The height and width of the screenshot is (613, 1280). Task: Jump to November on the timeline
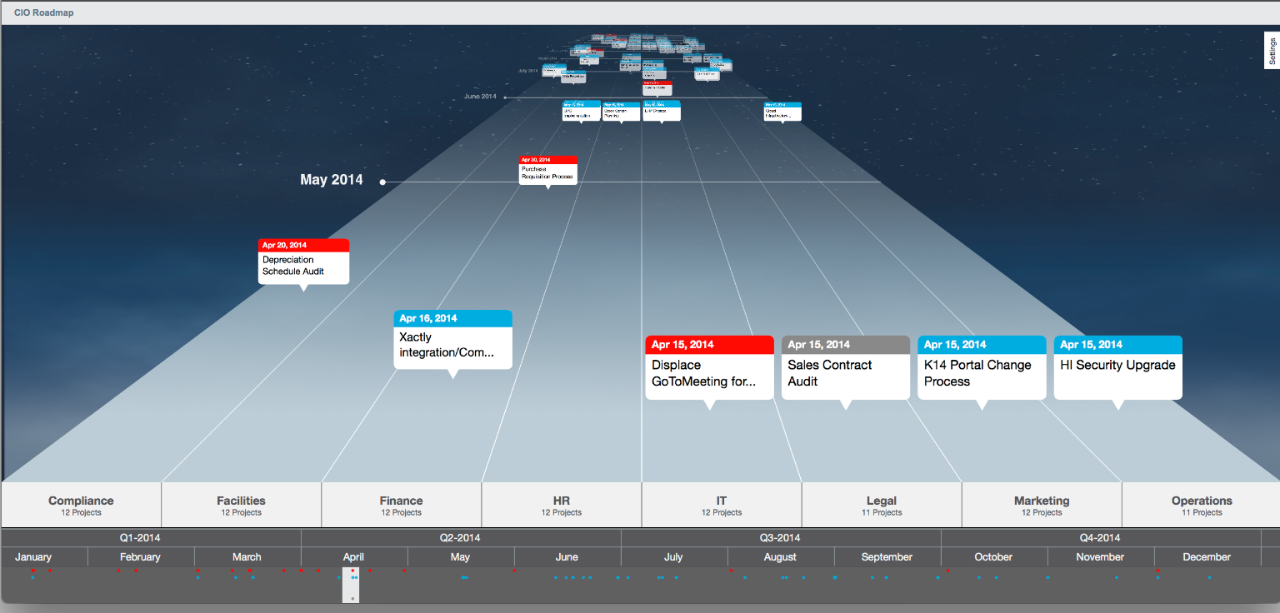coord(1100,557)
